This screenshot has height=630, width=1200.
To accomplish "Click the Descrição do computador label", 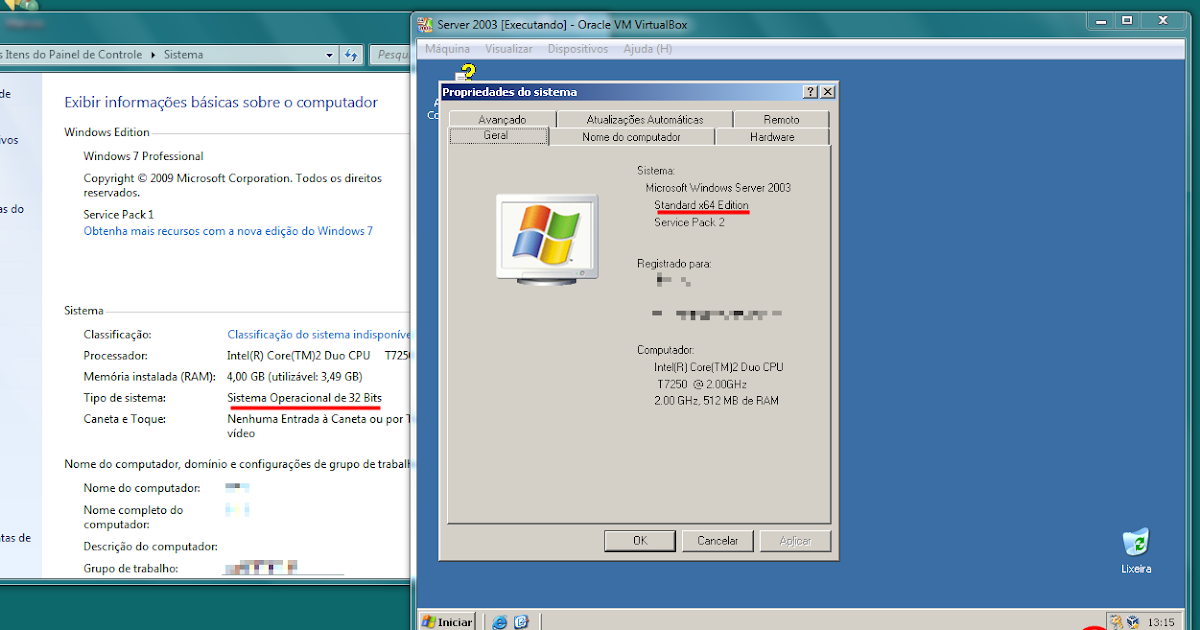I will pyautogui.click(x=150, y=546).
